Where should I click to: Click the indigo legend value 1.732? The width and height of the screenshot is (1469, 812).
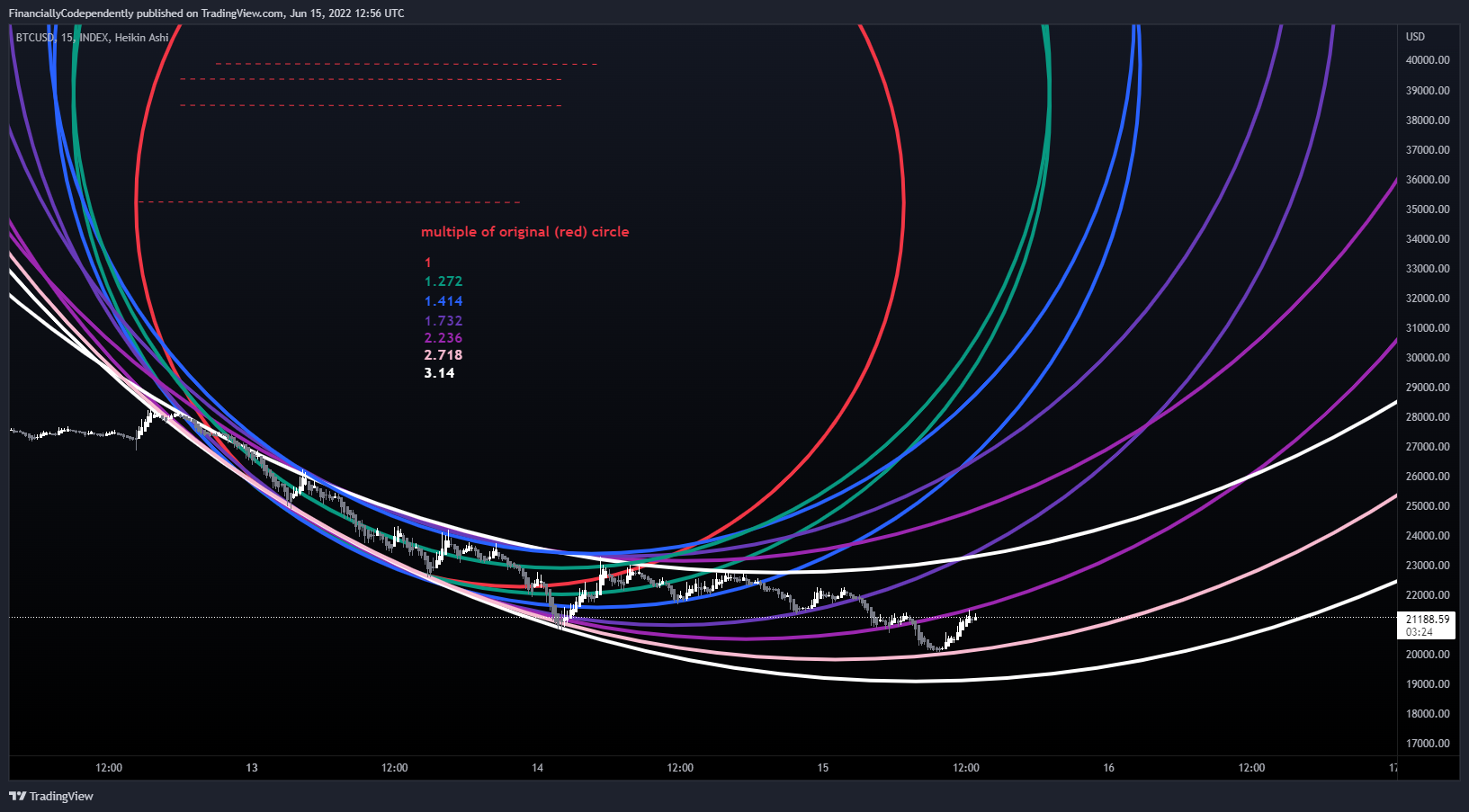(443, 320)
